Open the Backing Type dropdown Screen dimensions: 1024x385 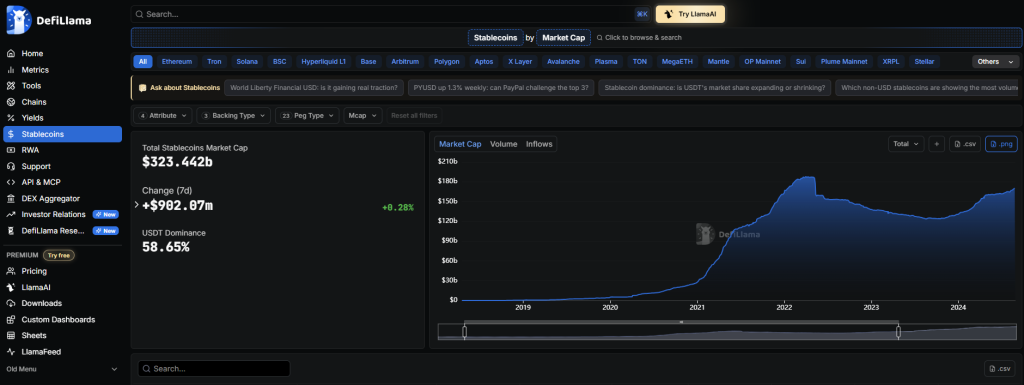pos(233,116)
